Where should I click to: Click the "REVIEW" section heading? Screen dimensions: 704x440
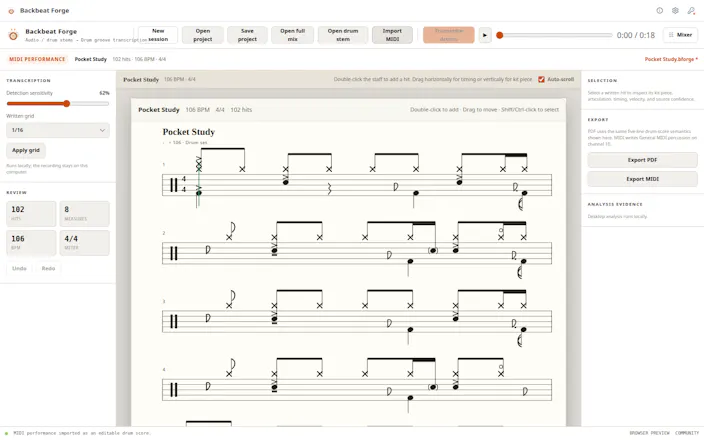click(17, 193)
